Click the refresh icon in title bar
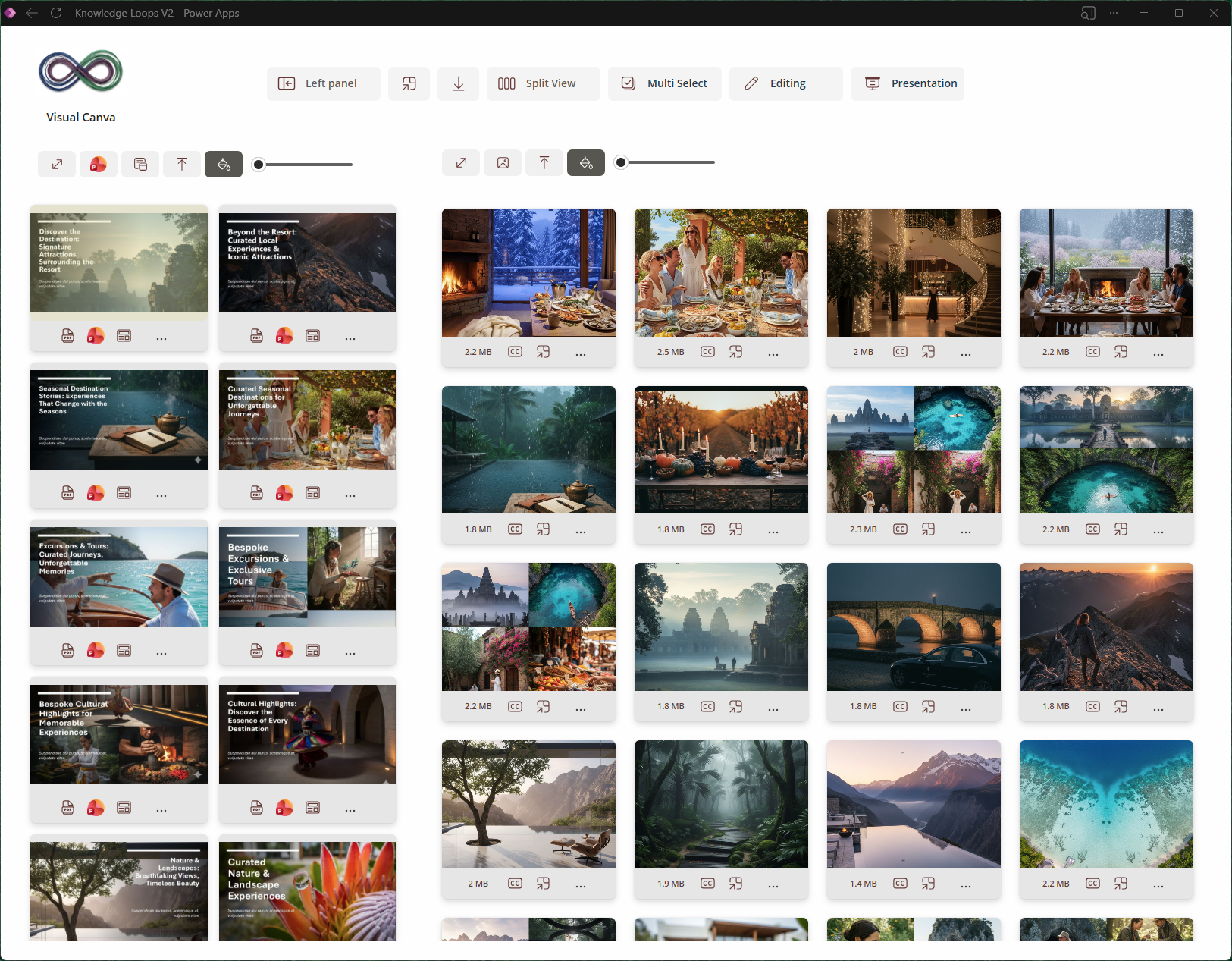 [55, 13]
